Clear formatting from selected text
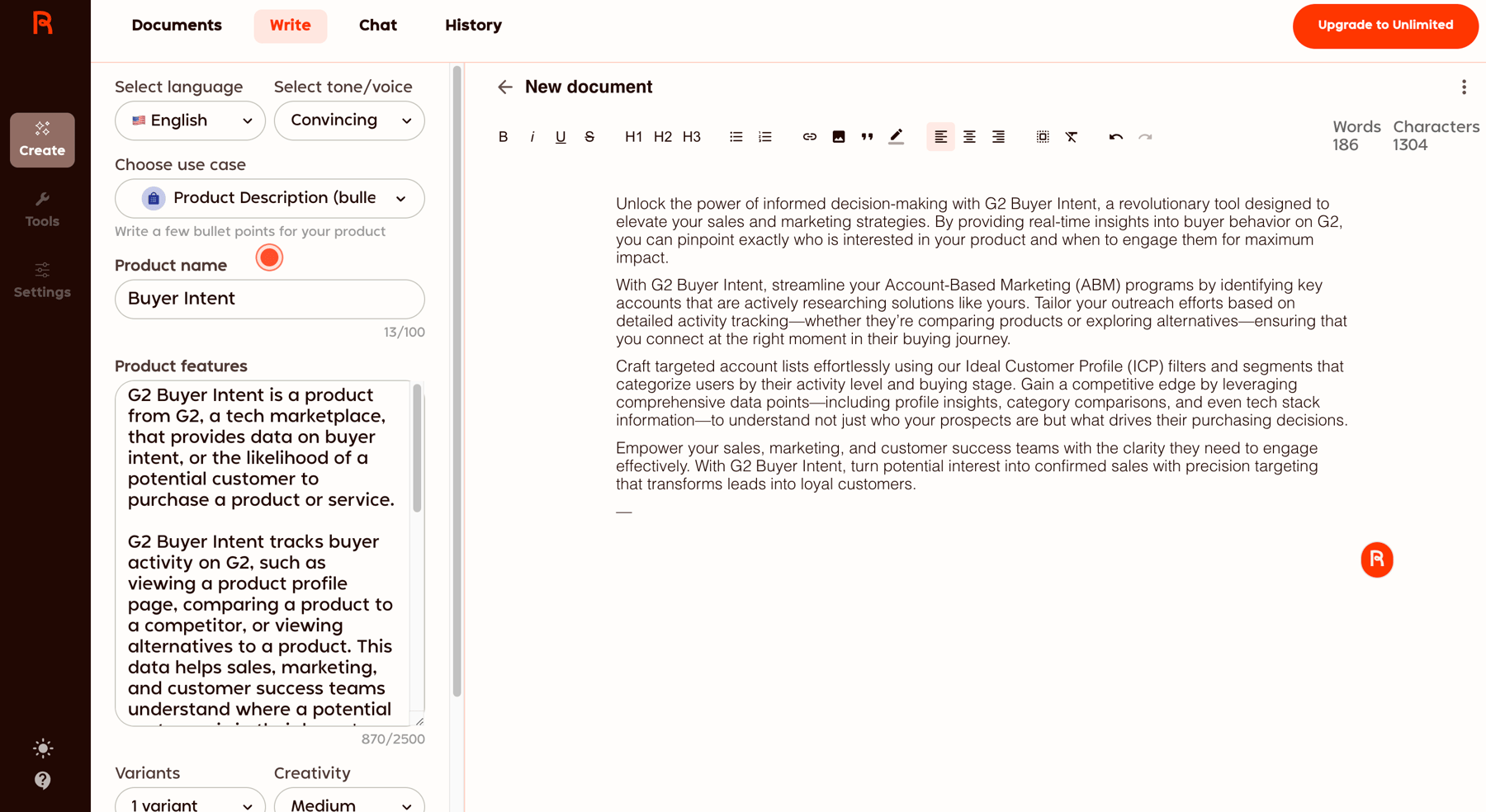Viewport: 1486px width, 812px height. (1072, 136)
